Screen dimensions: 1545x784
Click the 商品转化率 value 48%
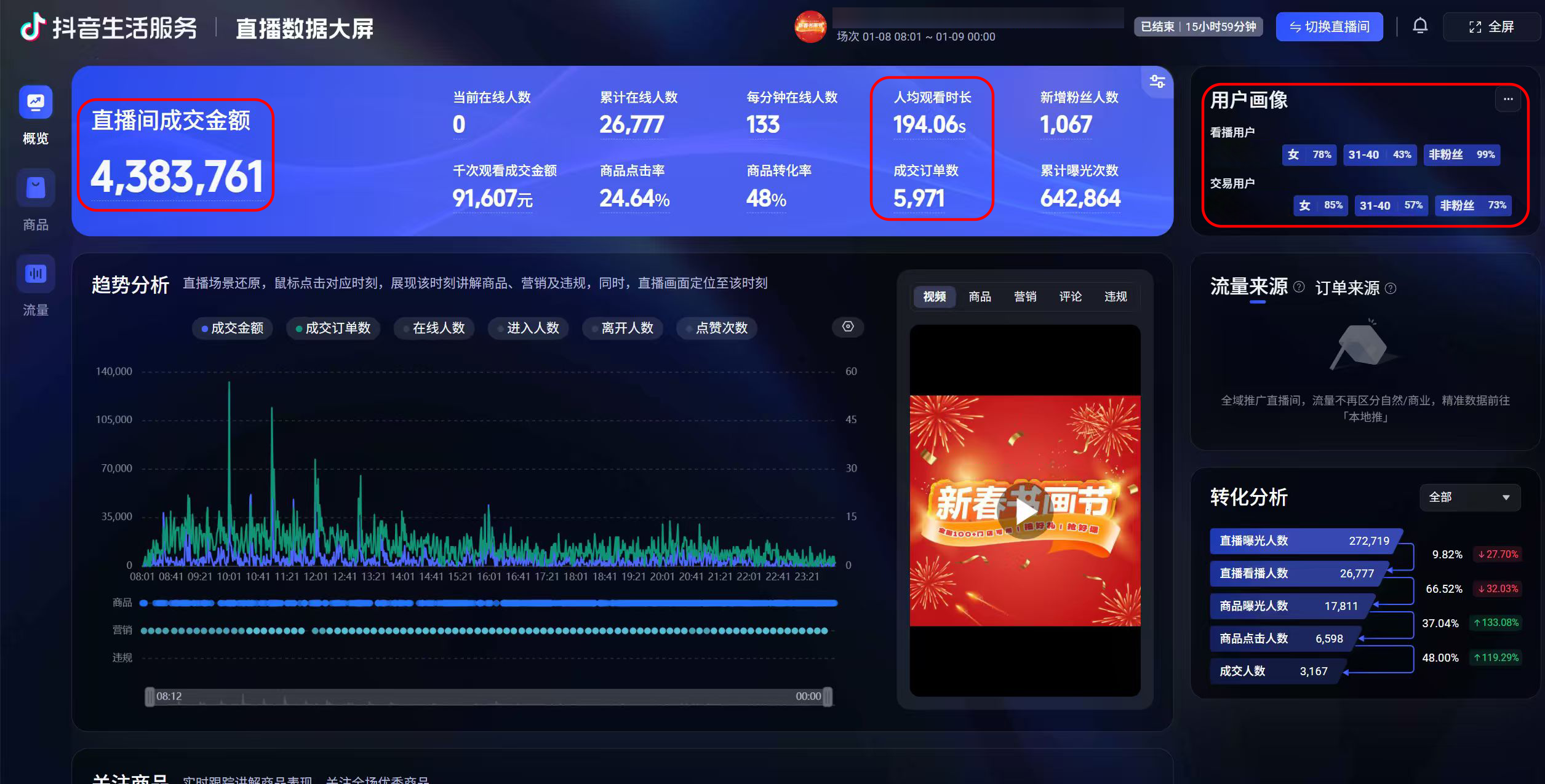[x=766, y=199]
